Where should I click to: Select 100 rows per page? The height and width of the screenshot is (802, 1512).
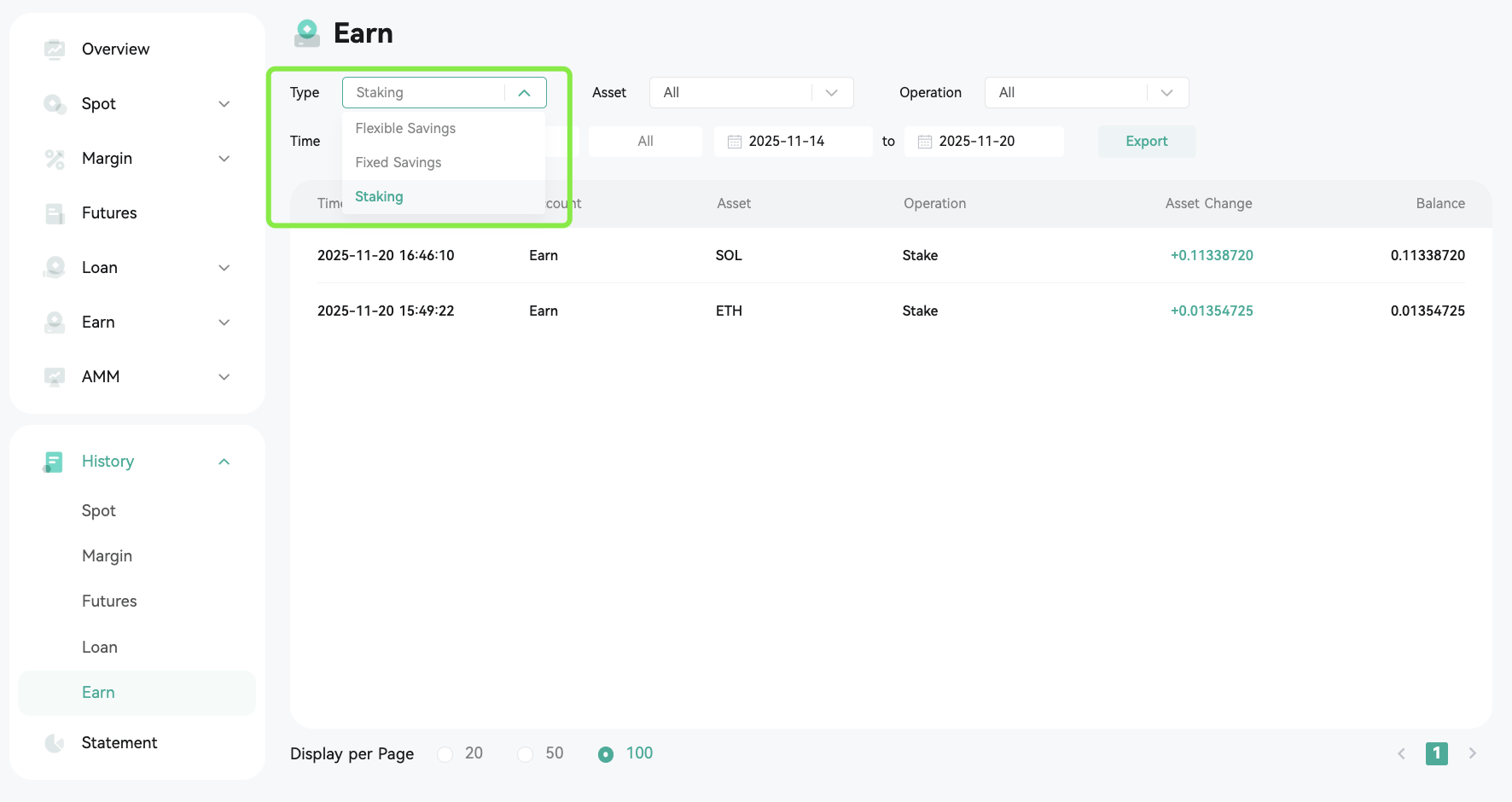pyautogui.click(x=606, y=754)
